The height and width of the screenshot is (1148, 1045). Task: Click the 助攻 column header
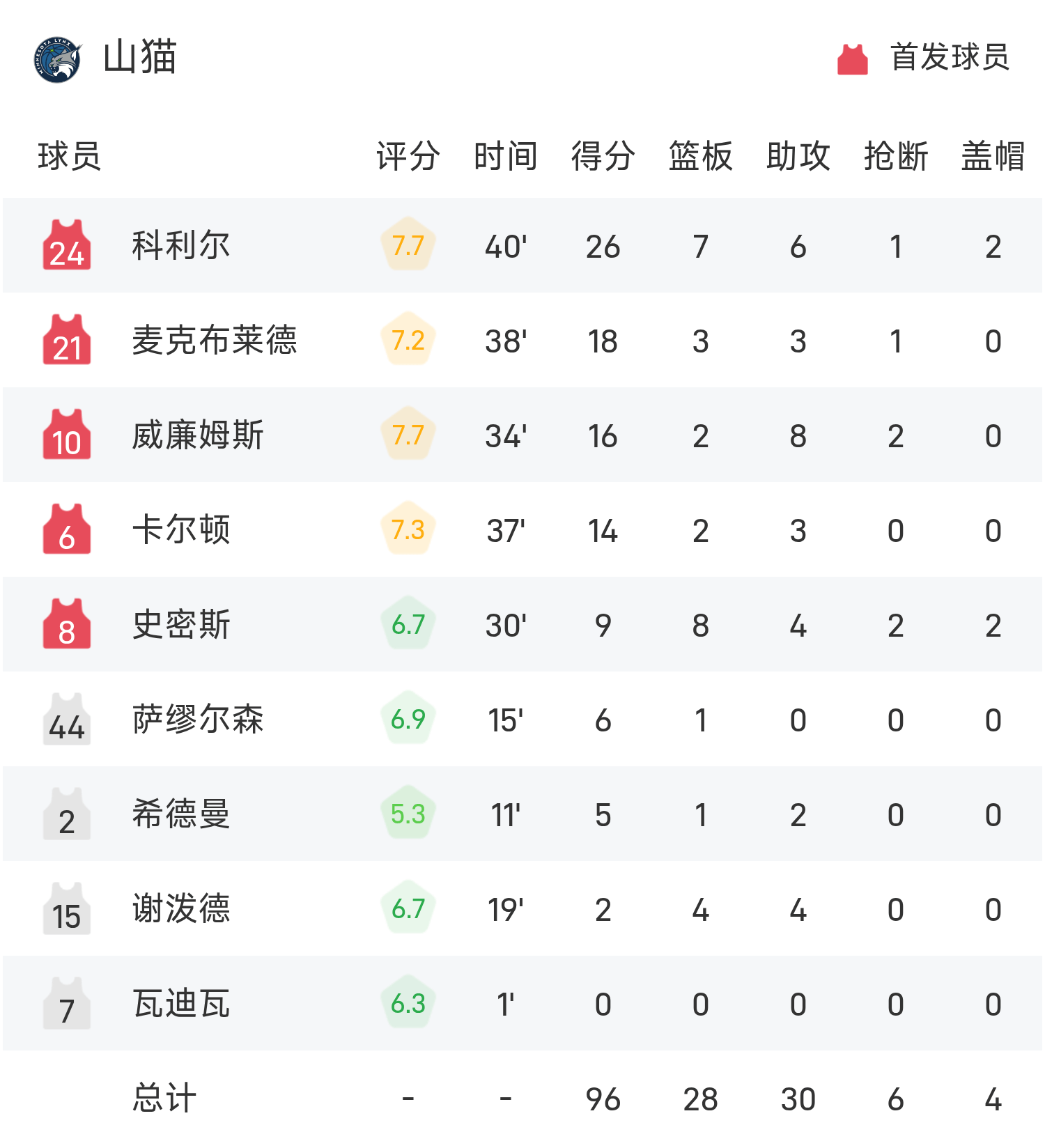(798, 156)
